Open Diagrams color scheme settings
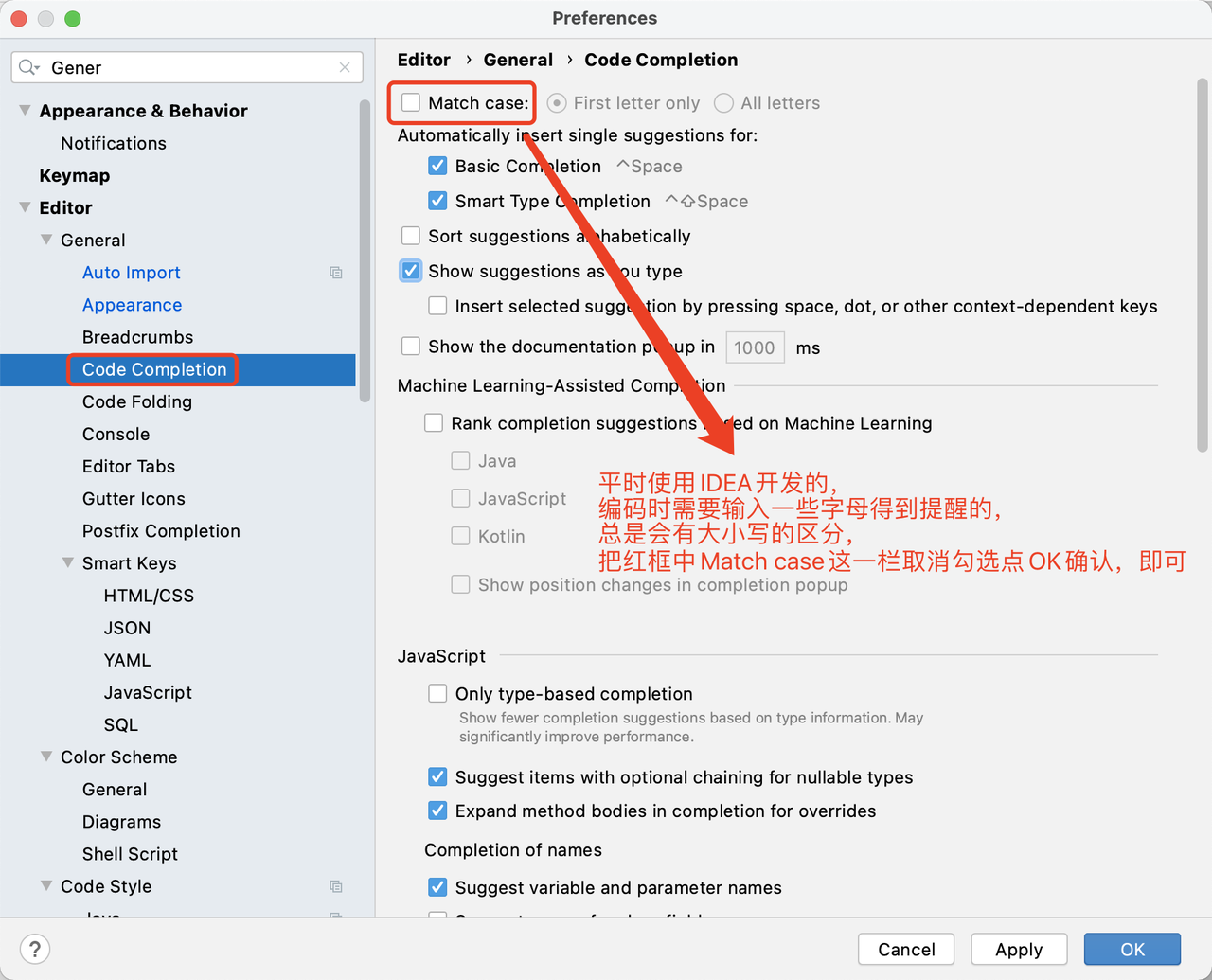Image resolution: width=1212 pixels, height=980 pixels. (x=121, y=821)
